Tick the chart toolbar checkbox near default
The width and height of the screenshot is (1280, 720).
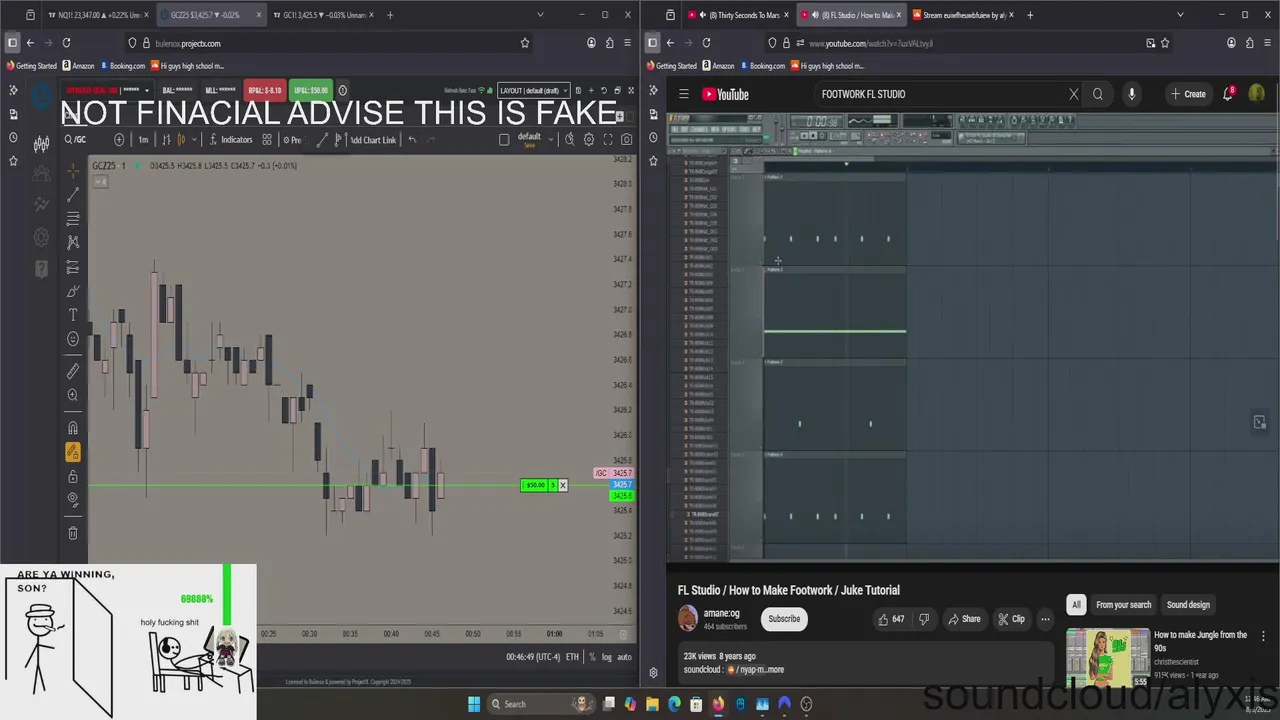pyautogui.click(x=504, y=140)
